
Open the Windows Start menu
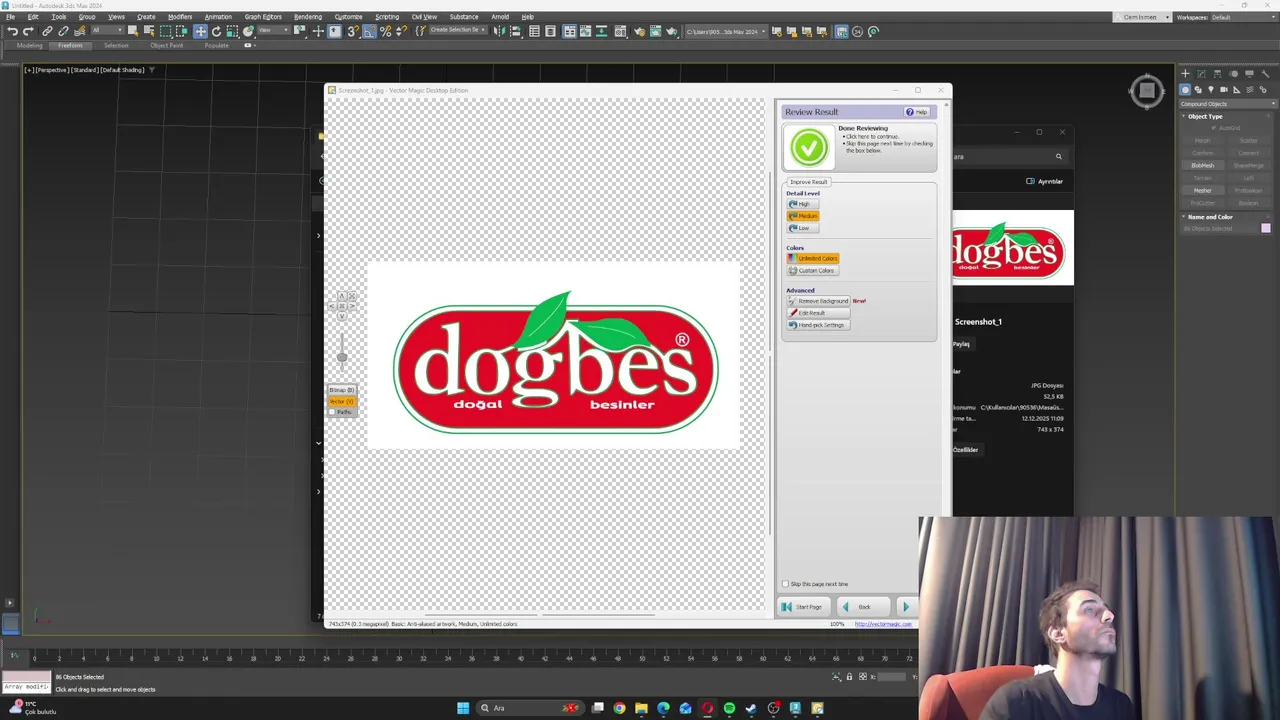463,708
